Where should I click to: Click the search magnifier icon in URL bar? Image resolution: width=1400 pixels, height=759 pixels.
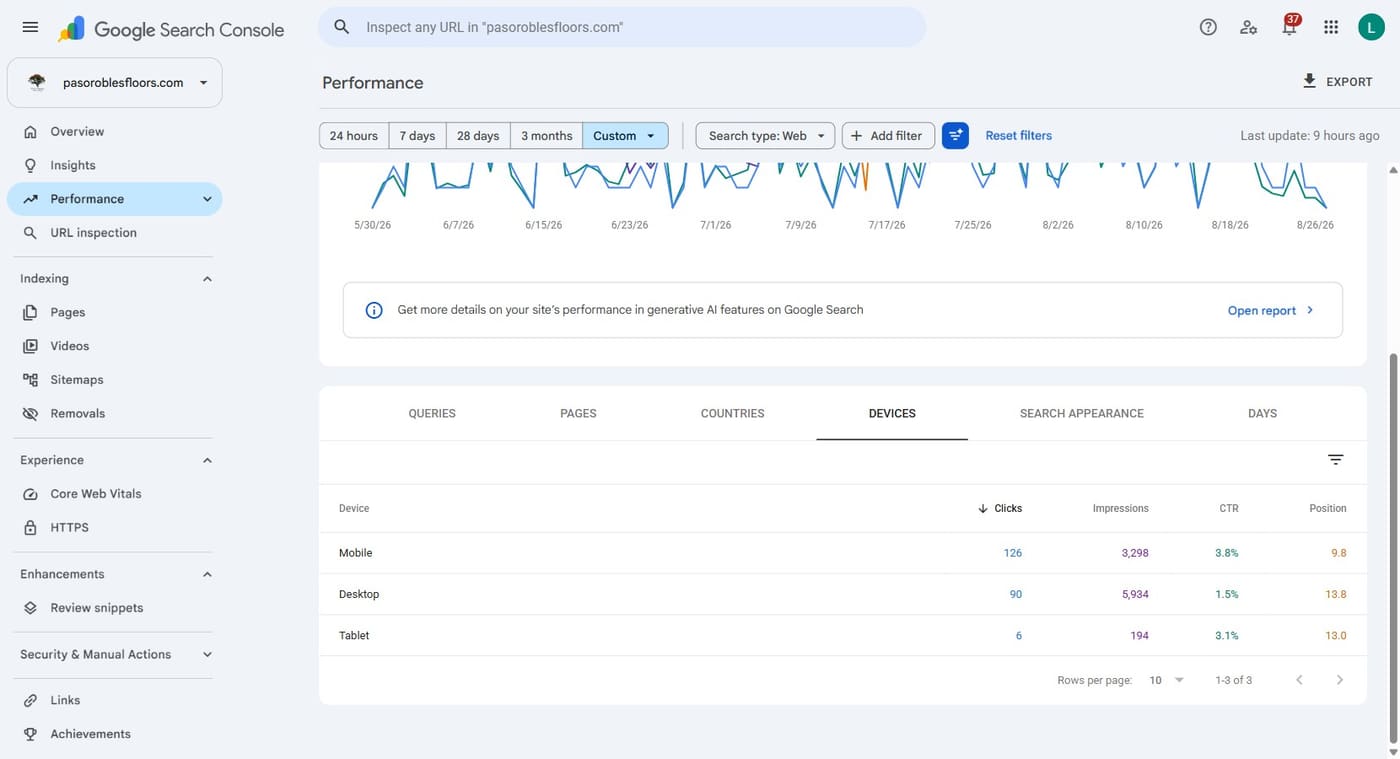(x=342, y=27)
